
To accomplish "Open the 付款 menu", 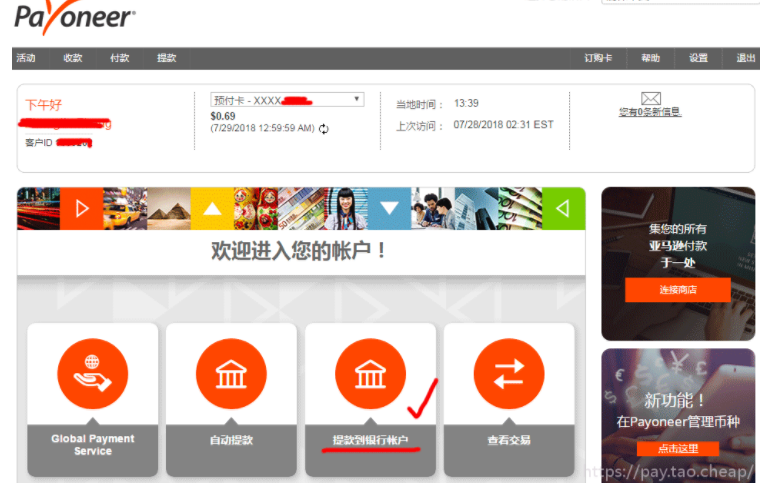I will tap(119, 58).
